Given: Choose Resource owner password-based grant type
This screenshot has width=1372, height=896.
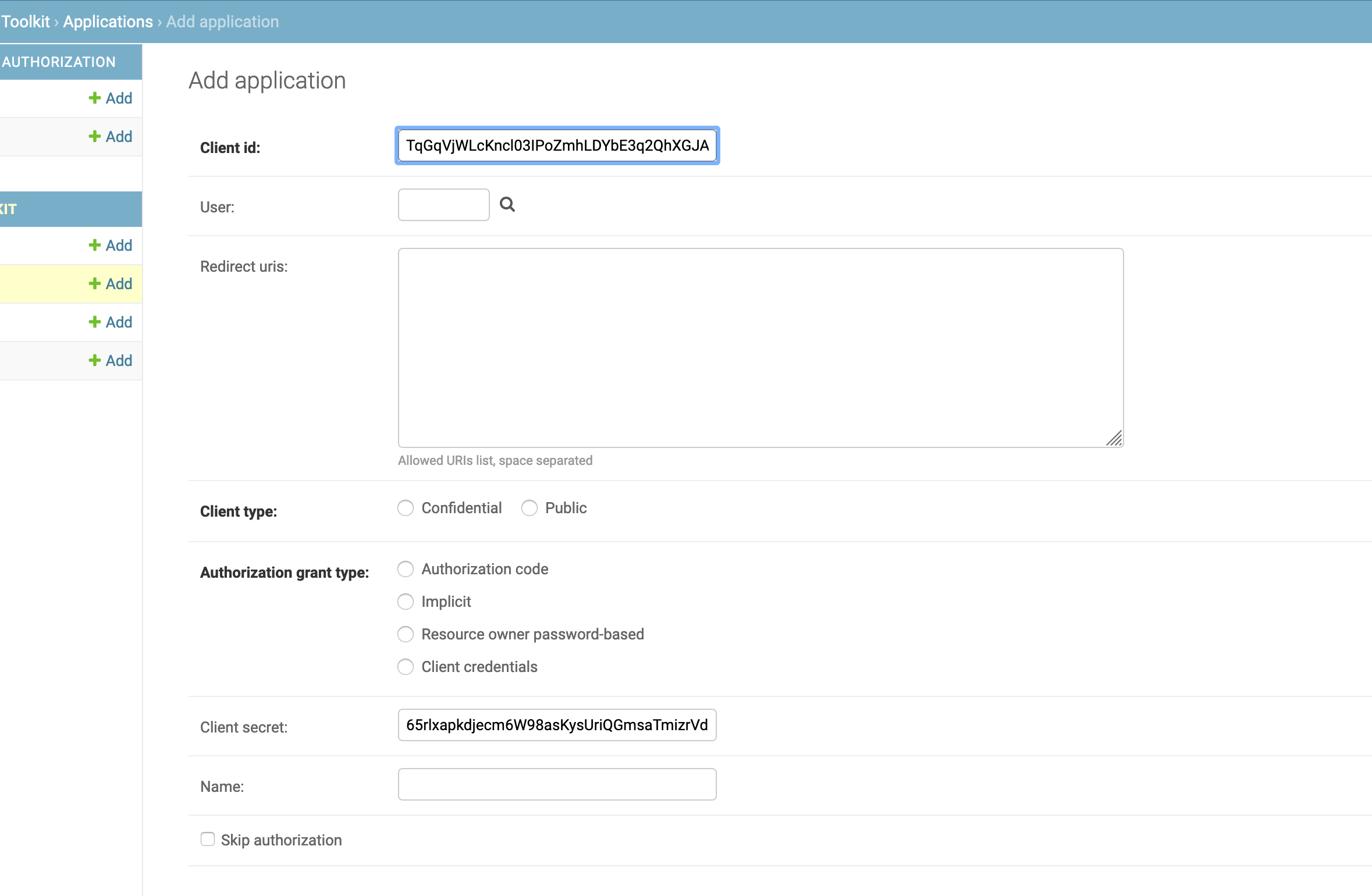Looking at the screenshot, I should [406, 634].
